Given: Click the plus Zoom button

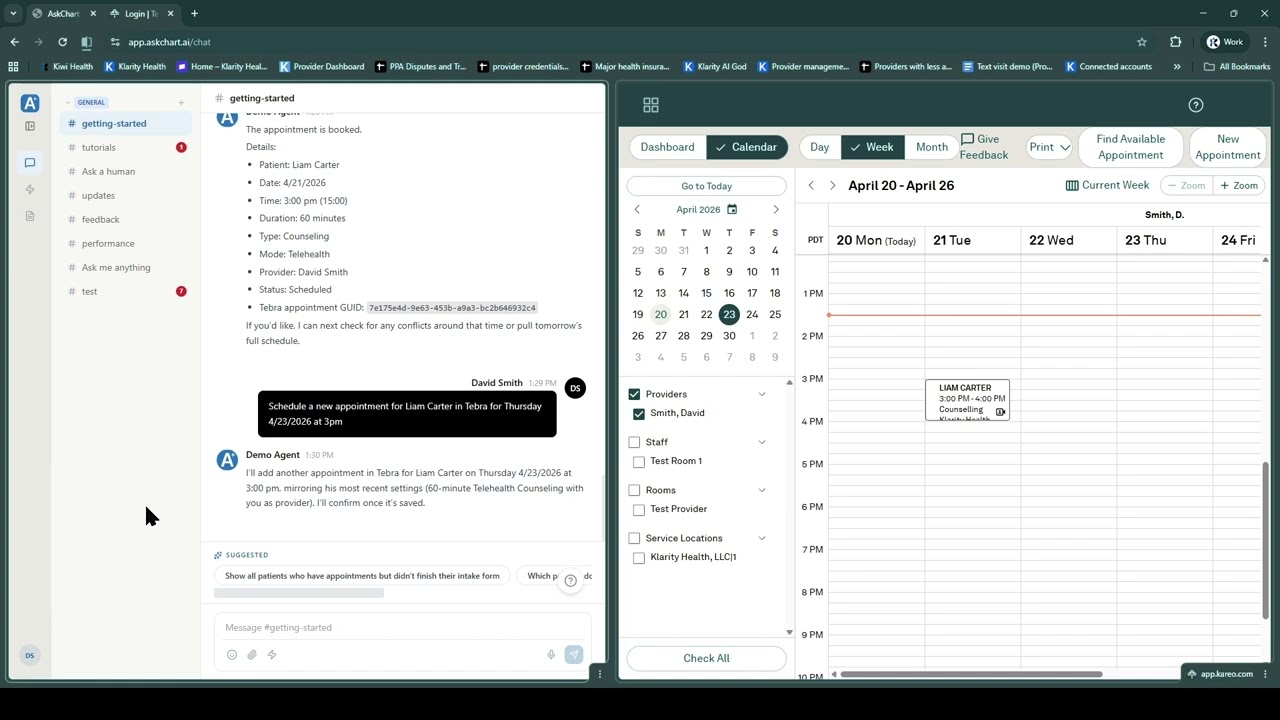Looking at the screenshot, I should point(1238,185).
